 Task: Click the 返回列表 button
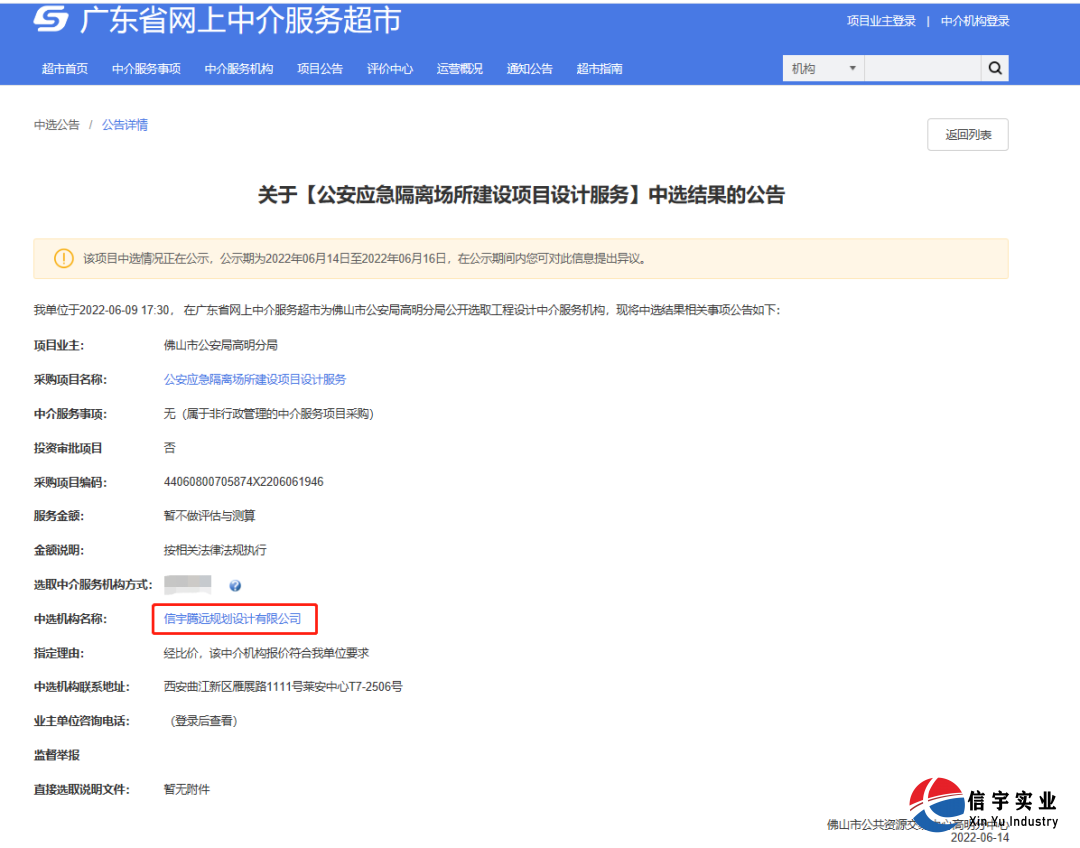click(x=967, y=134)
